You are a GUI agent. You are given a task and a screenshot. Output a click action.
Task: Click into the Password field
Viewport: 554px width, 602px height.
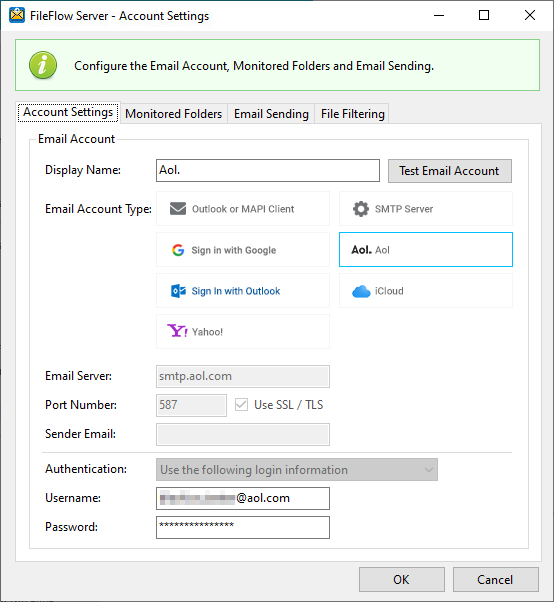(x=243, y=528)
